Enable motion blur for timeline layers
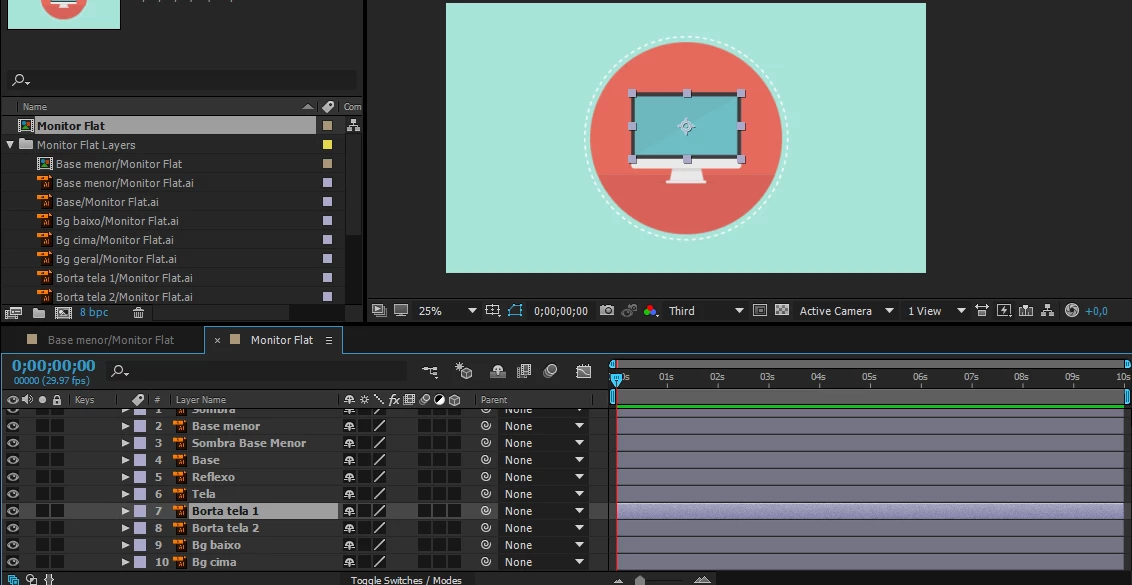This screenshot has width=1132, height=585. point(550,371)
